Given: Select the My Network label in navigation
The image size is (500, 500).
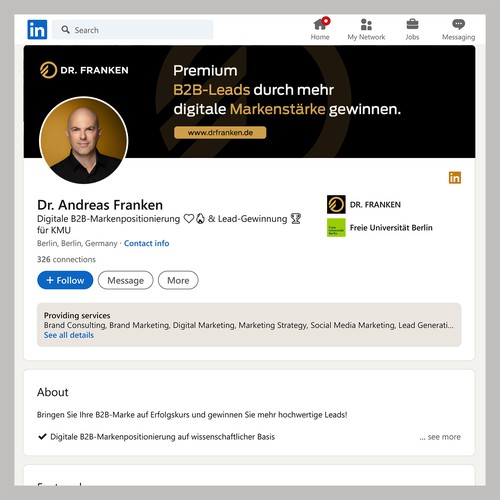Looking at the screenshot, I should (x=366, y=37).
